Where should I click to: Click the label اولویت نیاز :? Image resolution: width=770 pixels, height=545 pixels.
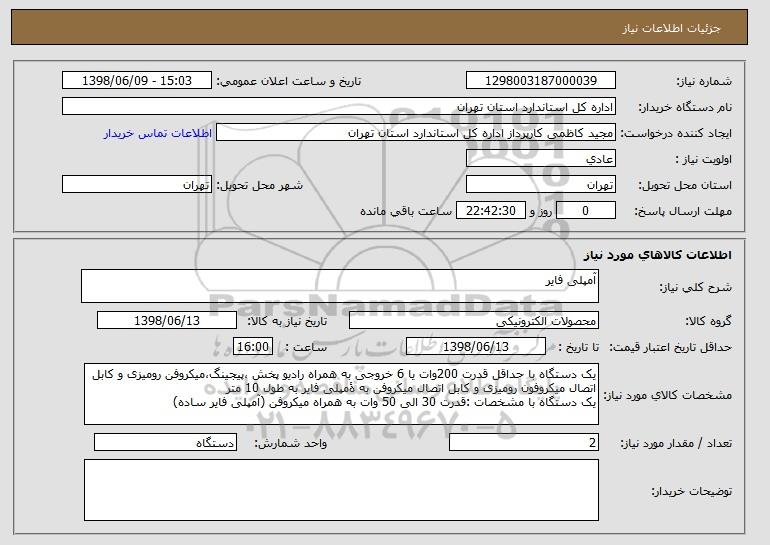[704, 159]
